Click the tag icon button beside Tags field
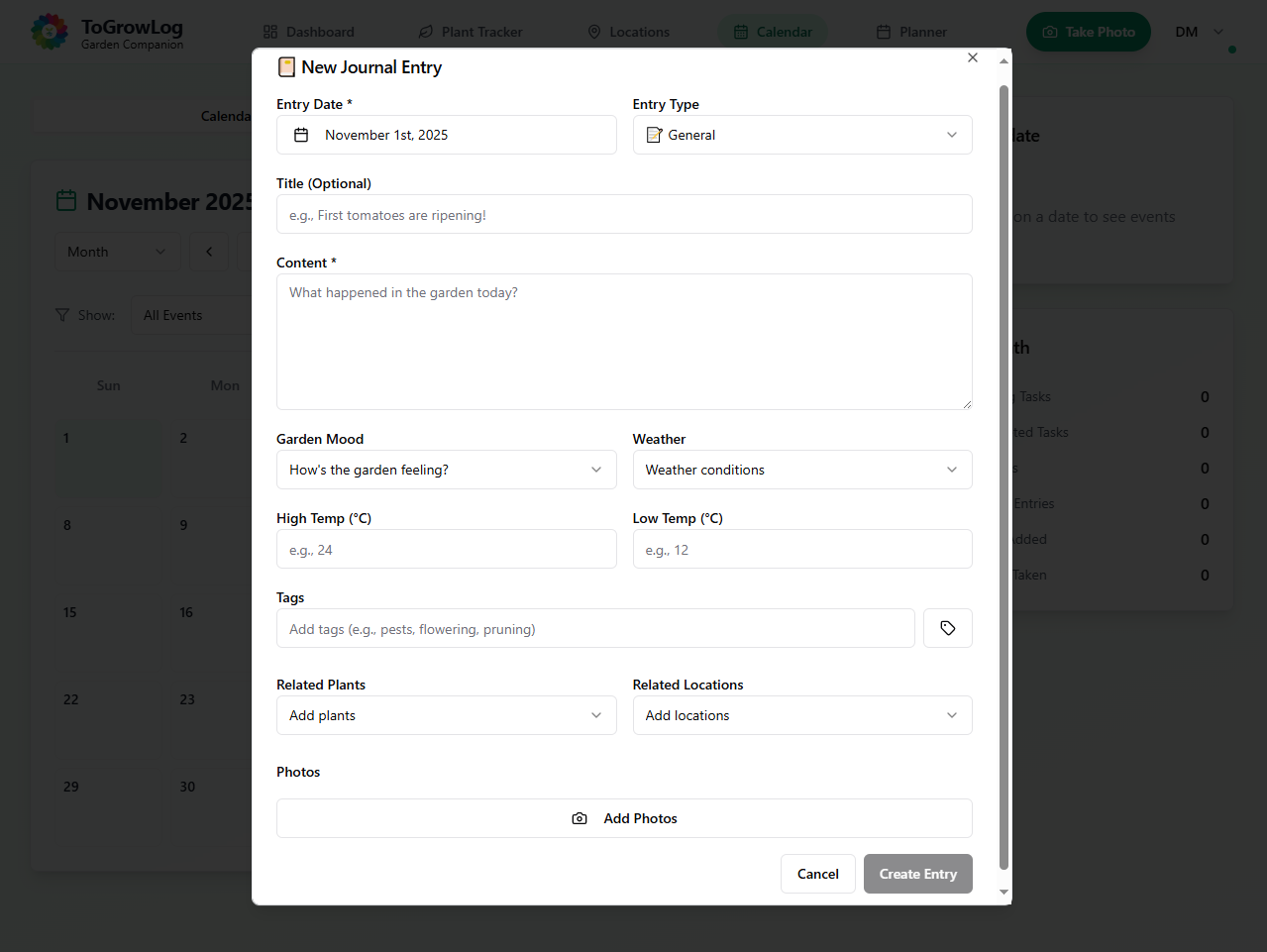 tap(947, 628)
